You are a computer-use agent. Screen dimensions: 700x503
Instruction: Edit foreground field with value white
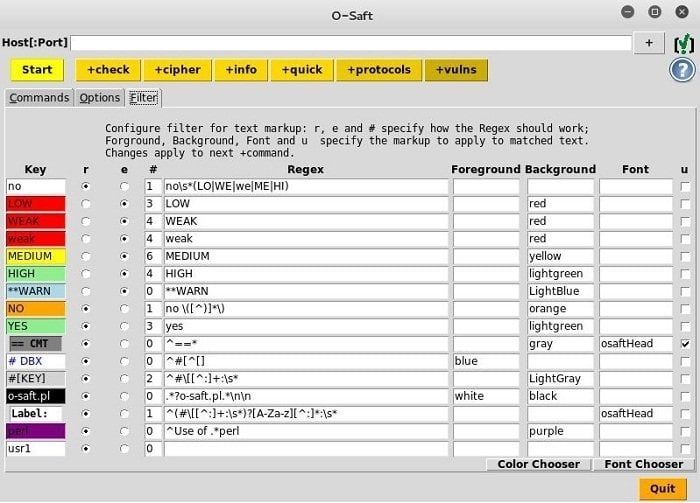[486, 396]
